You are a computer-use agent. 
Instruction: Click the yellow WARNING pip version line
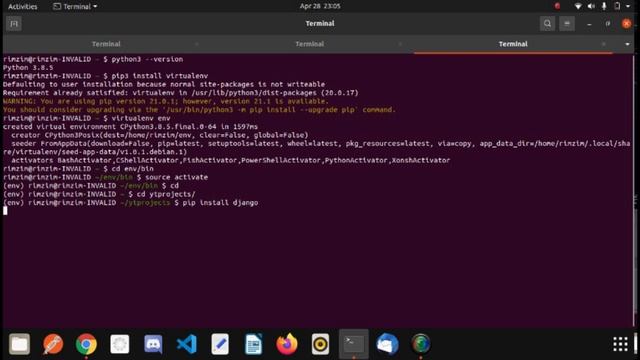click(166, 101)
